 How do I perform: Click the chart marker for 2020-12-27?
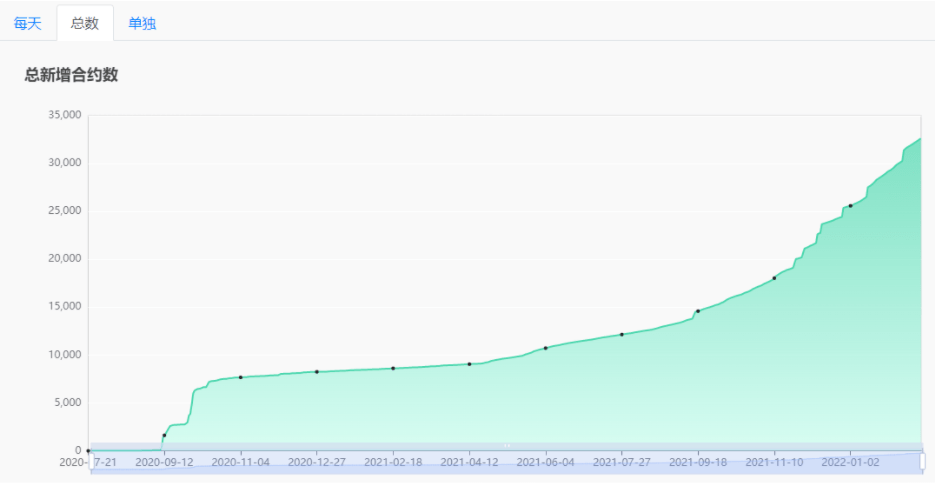pyautogui.click(x=317, y=372)
